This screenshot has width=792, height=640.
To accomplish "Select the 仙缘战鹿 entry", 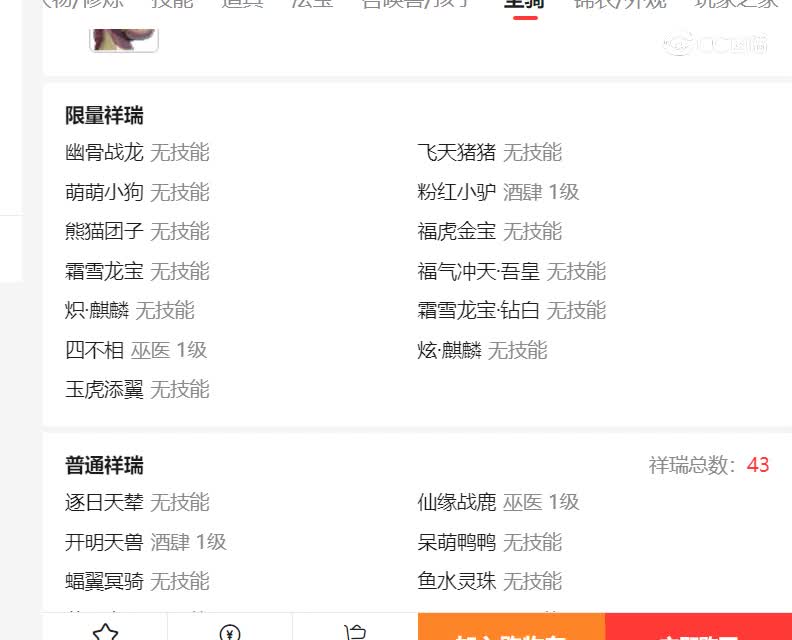I will point(457,503).
